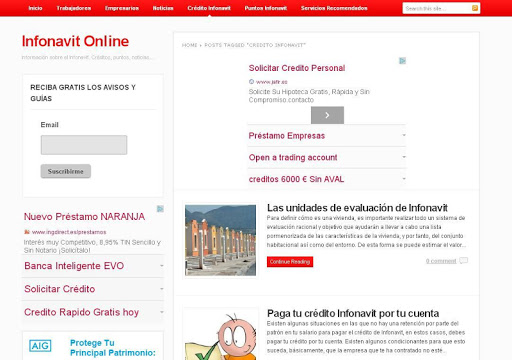Open the 0 comment link
The width and height of the screenshot is (512, 360).
[x=441, y=261]
